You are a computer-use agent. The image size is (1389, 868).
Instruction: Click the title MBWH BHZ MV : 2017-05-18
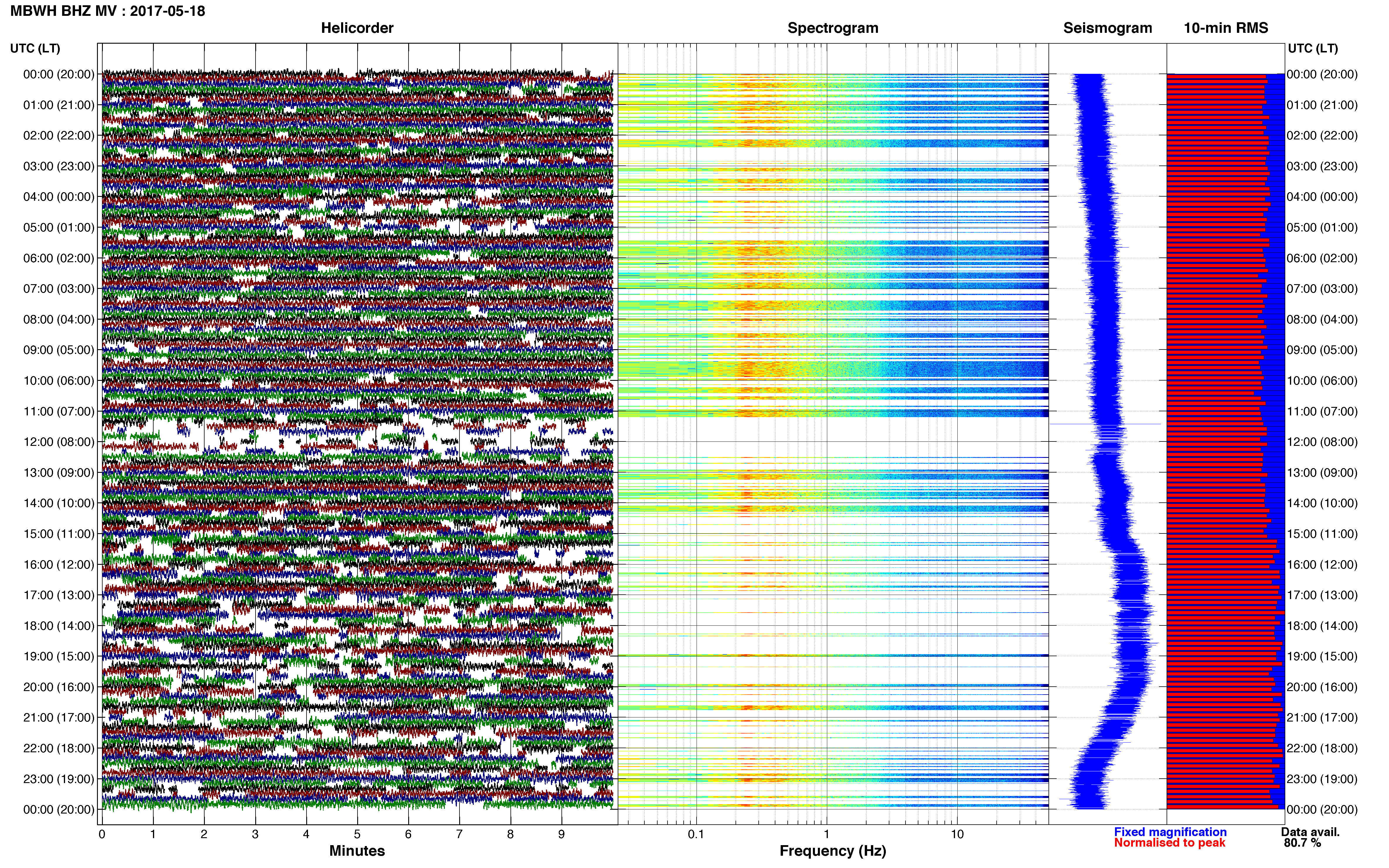pos(107,11)
